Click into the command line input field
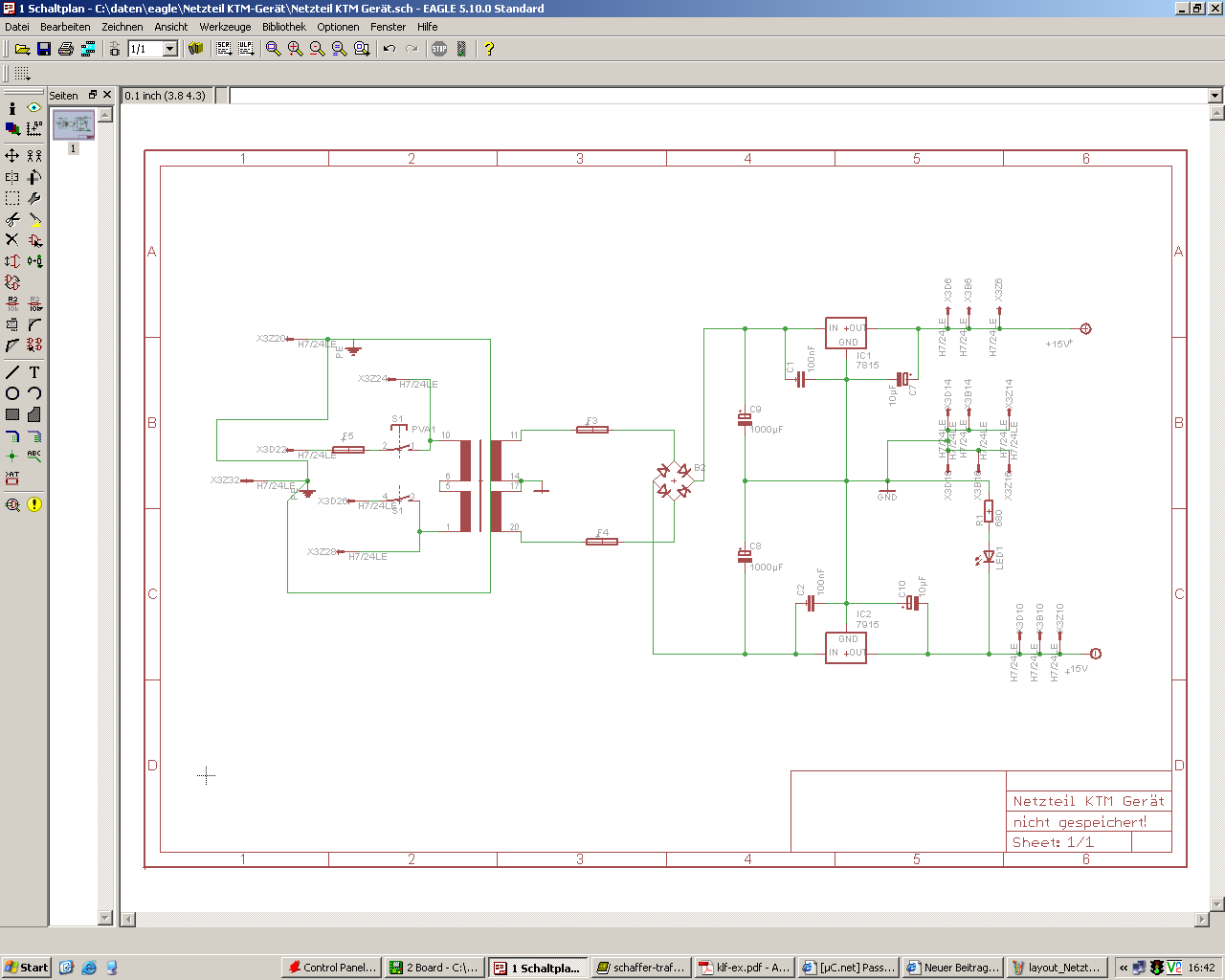1225x980 pixels. coord(718,96)
